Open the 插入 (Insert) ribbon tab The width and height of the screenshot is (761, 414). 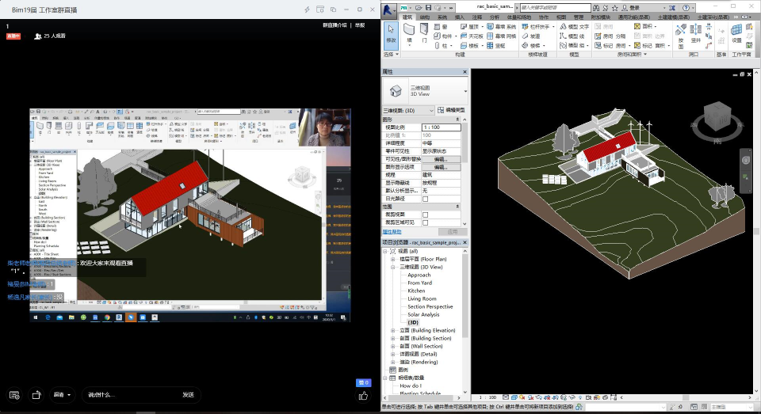click(x=456, y=17)
